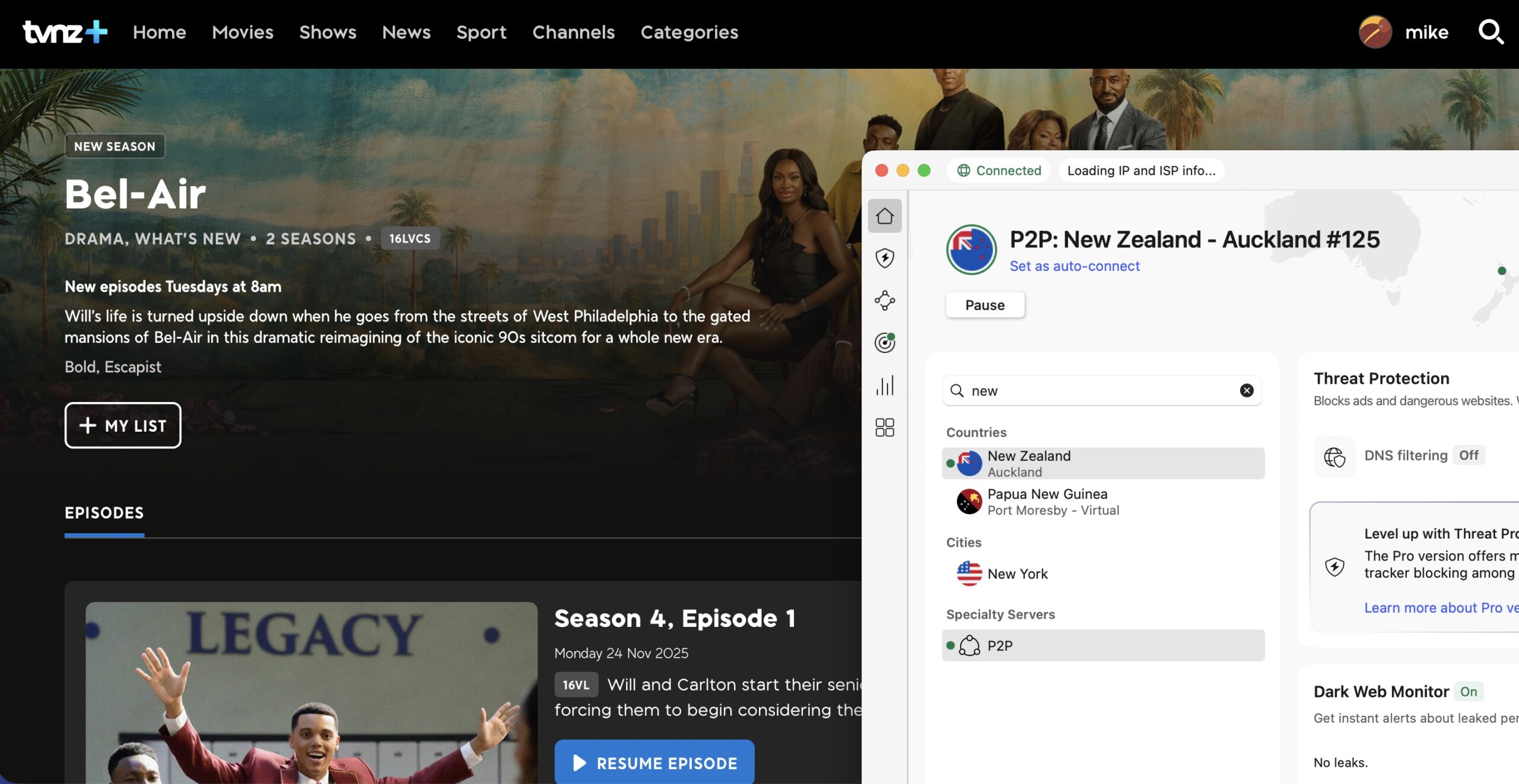Open the Meshnet panel in NordVPN
The image size is (1519, 784).
click(885, 301)
